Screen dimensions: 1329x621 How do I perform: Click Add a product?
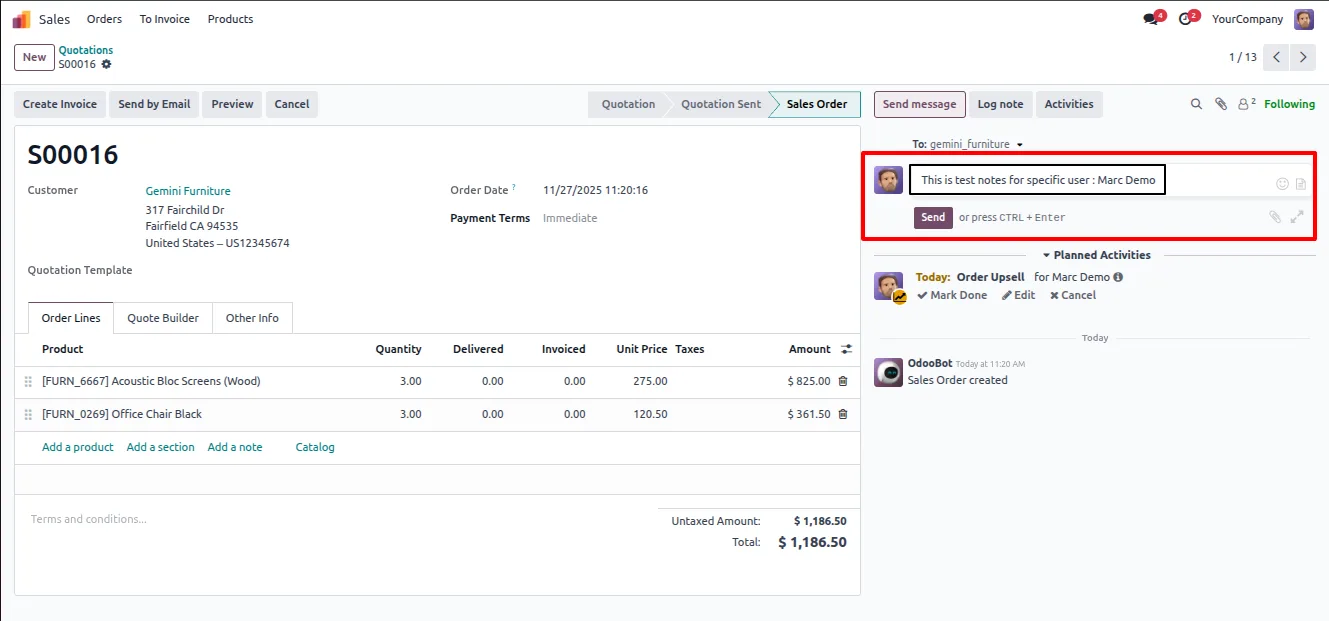(x=78, y=447)
